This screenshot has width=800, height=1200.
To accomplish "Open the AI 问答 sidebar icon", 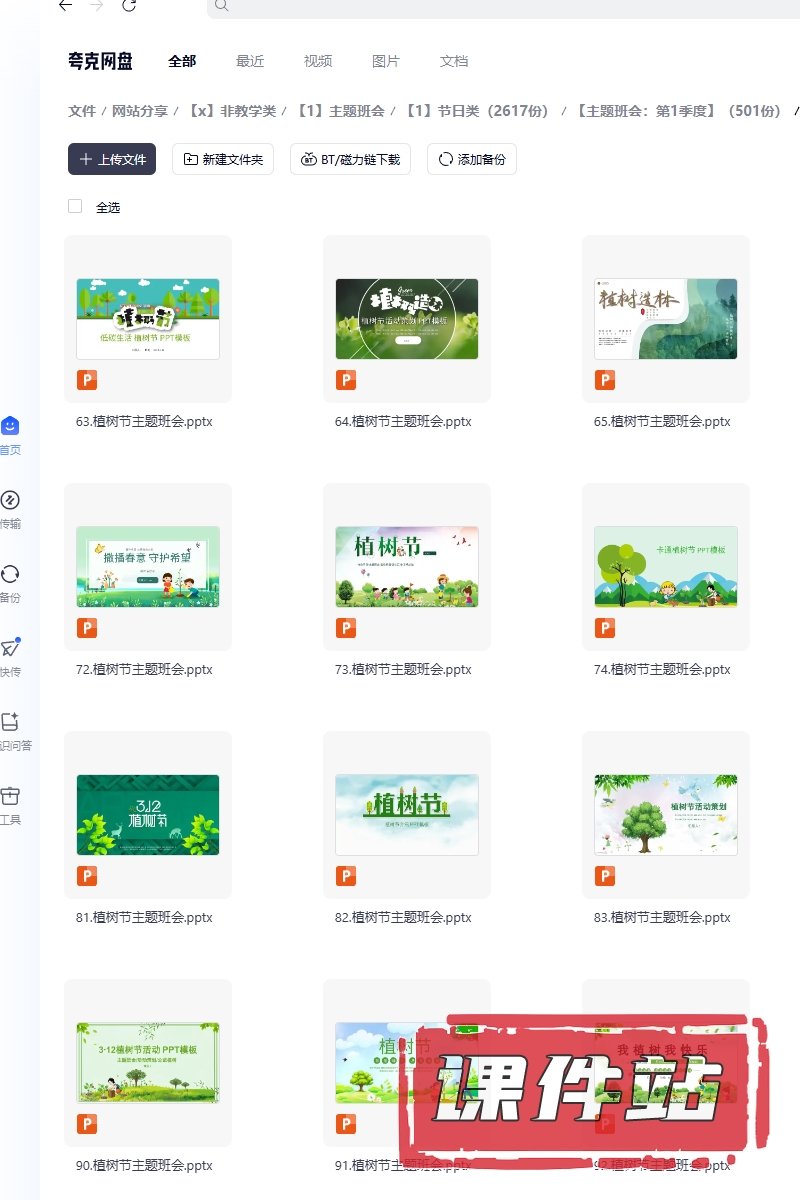I will click(10, 723).
